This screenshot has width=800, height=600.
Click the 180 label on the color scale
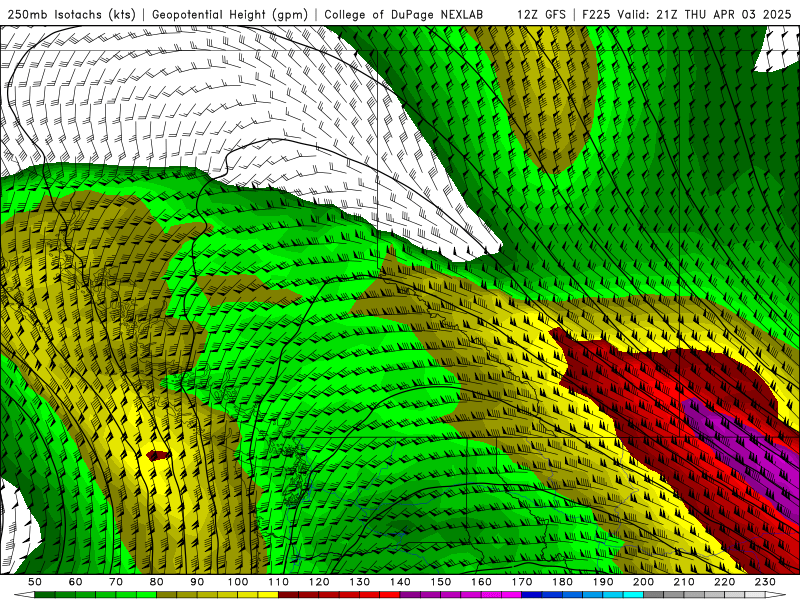pyautogui.click(x=563, y=582)
